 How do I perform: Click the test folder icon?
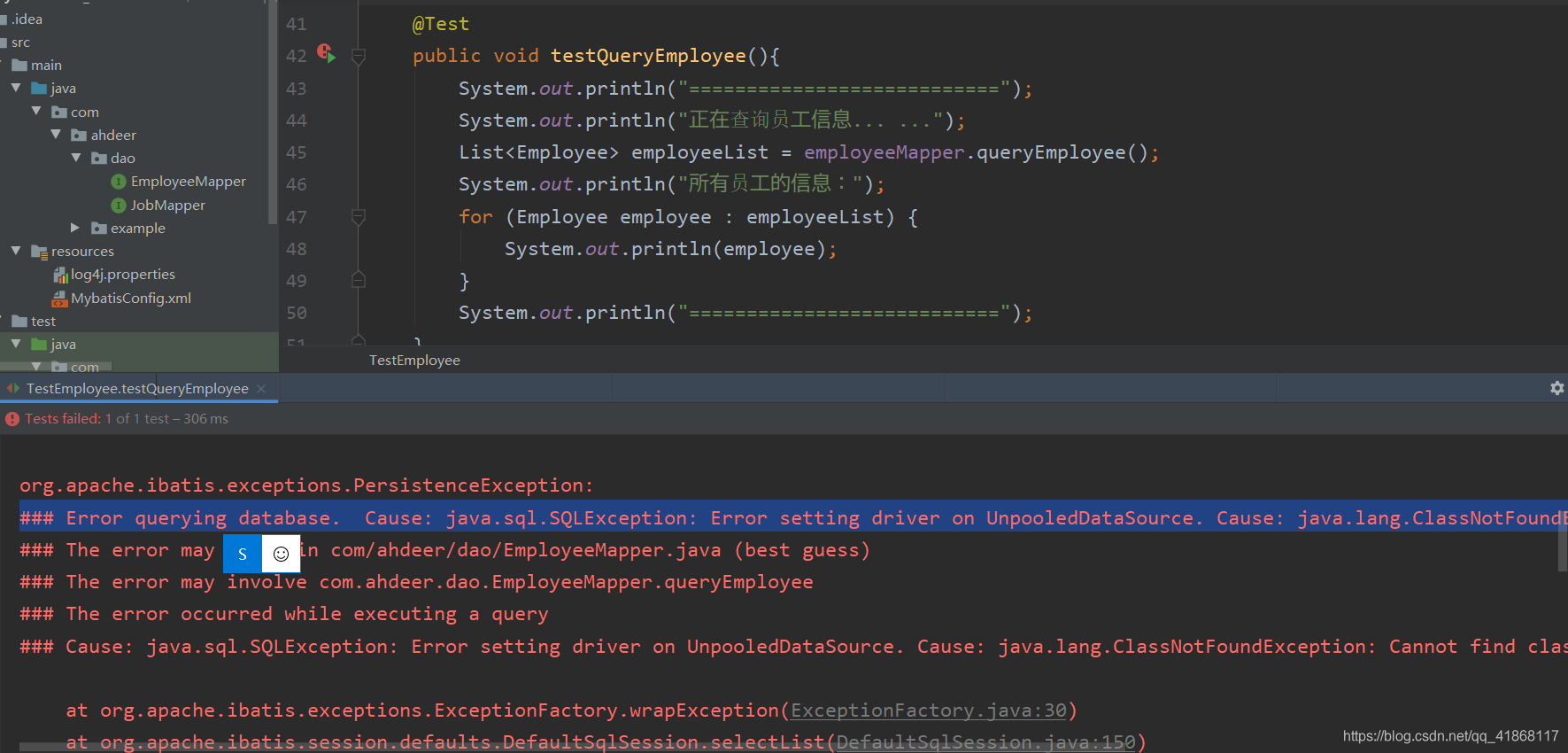19,322
